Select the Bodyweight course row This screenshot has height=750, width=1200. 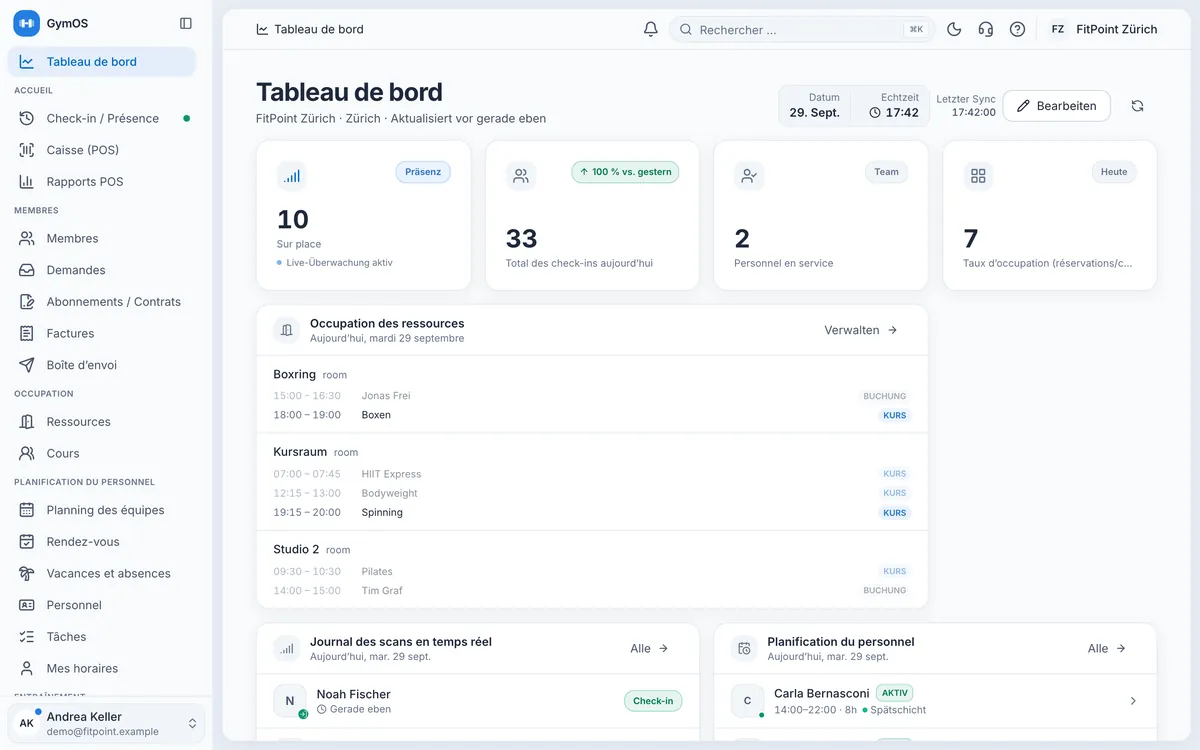coord(591,493)
